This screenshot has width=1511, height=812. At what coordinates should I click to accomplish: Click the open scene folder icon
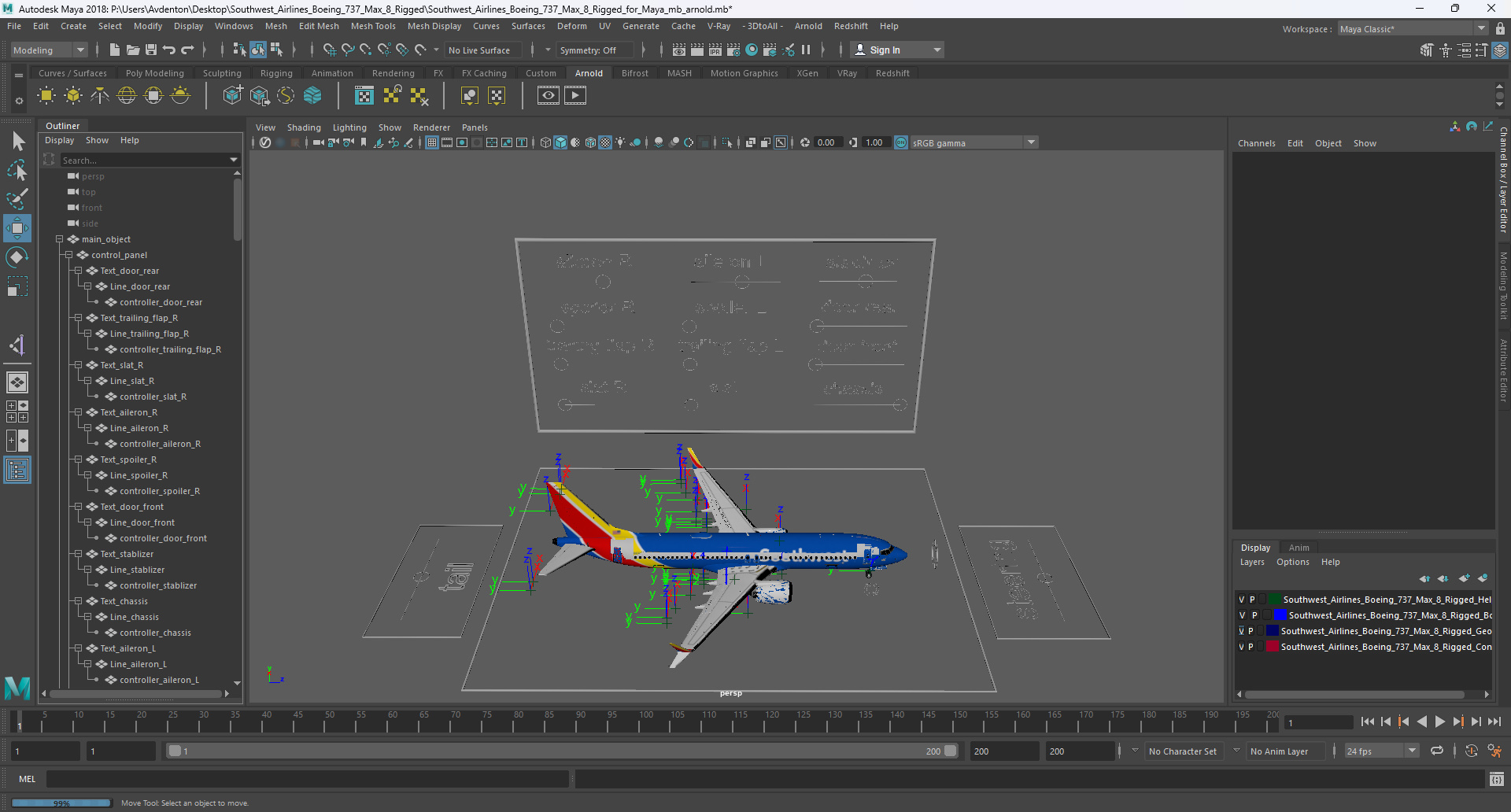133,50
